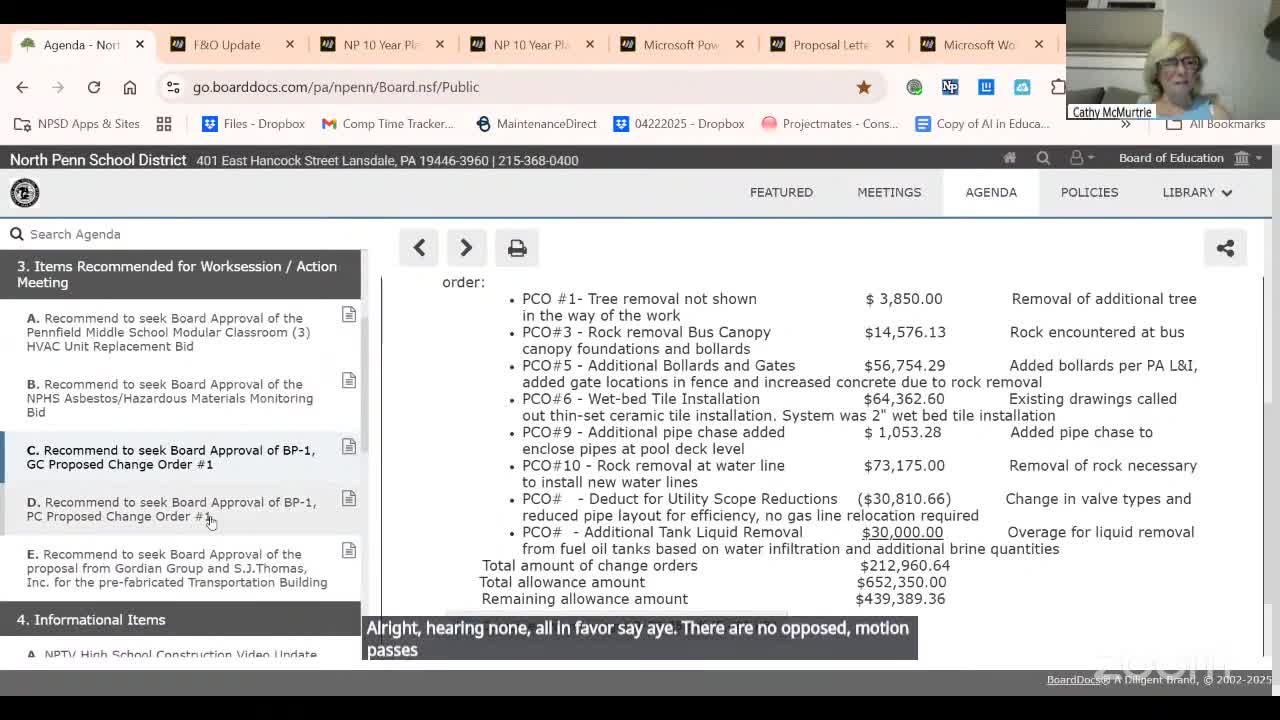Open the blue bars browser extension
The height and width of the screenshot is (720, 1280).
(986, 87)
